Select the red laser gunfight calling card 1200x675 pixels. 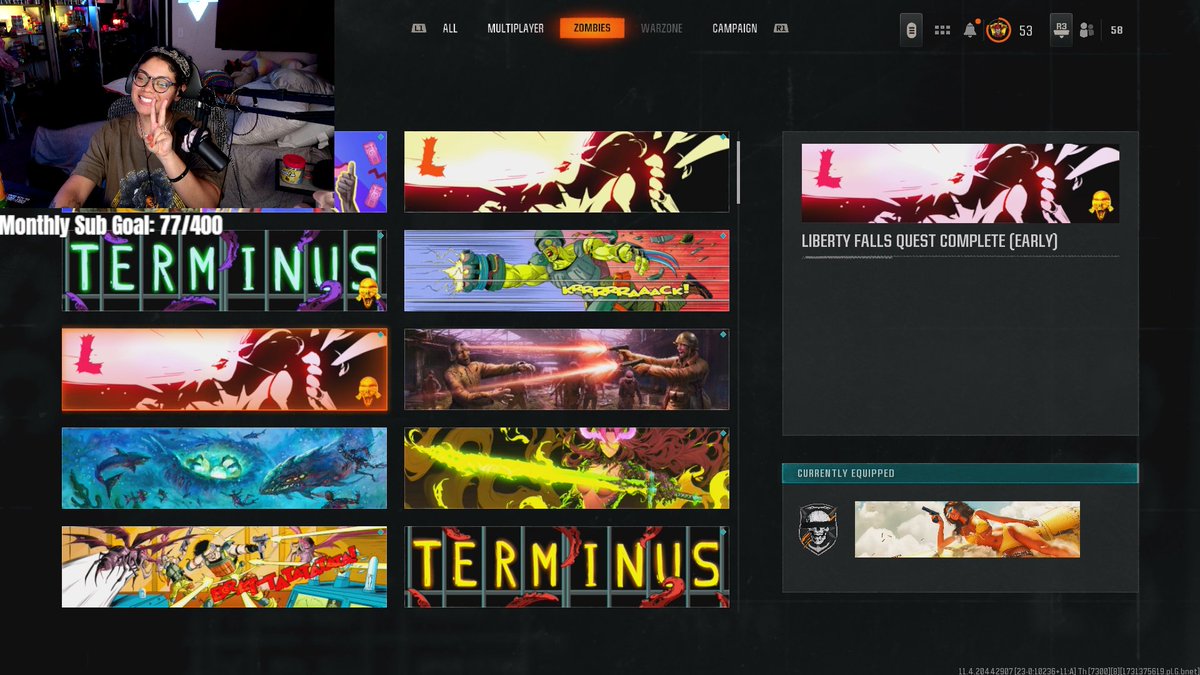567,369
